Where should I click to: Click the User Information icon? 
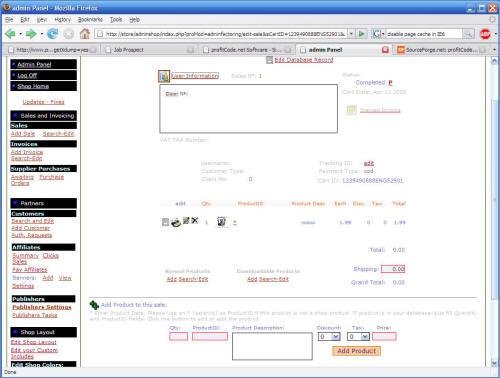point(164,76)
